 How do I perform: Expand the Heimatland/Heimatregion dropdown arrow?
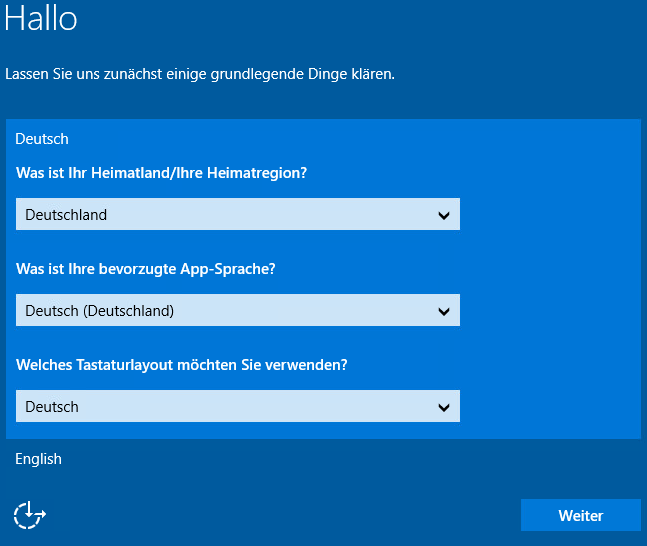(444, 215)
